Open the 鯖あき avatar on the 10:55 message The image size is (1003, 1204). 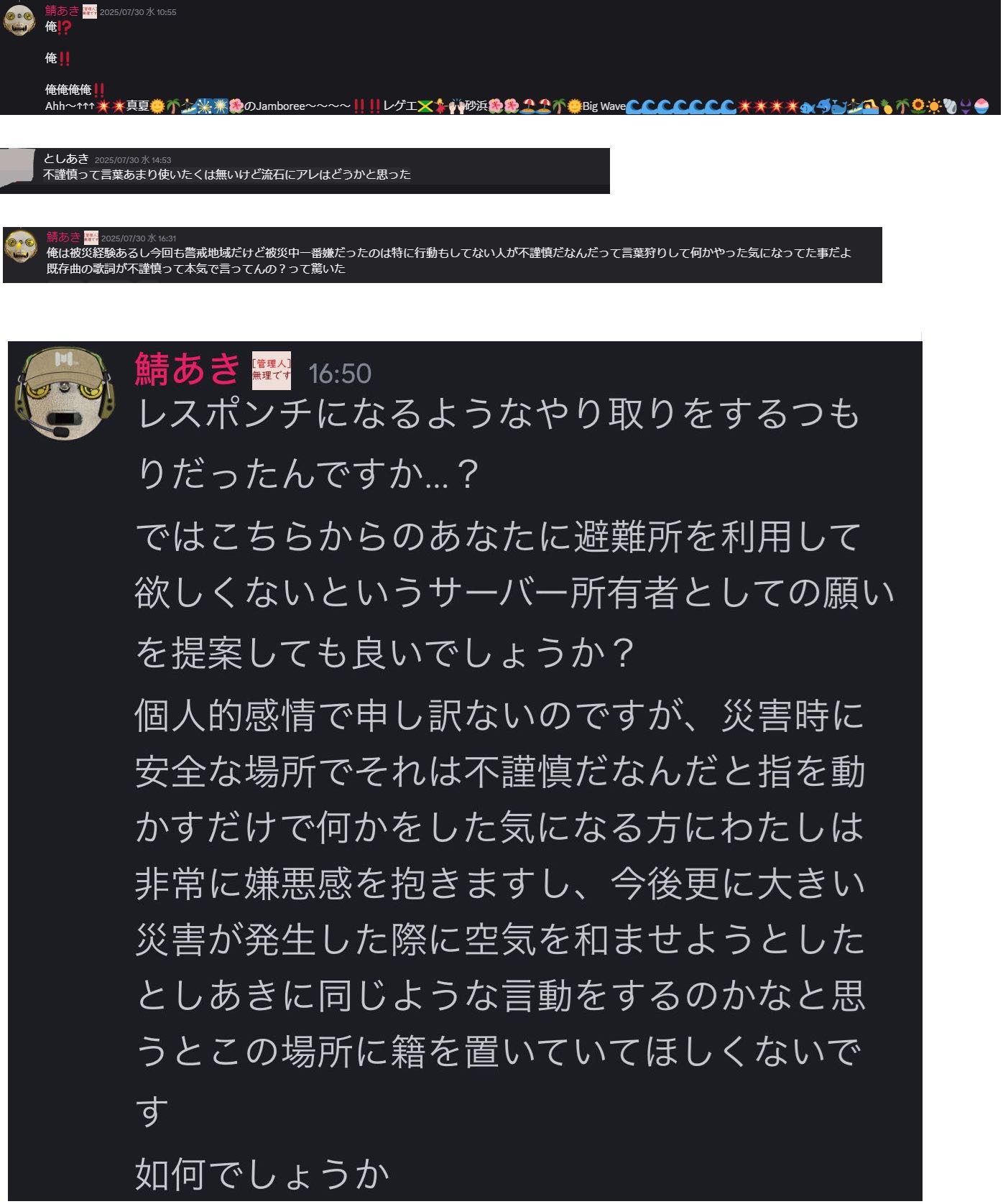[19, 19]
